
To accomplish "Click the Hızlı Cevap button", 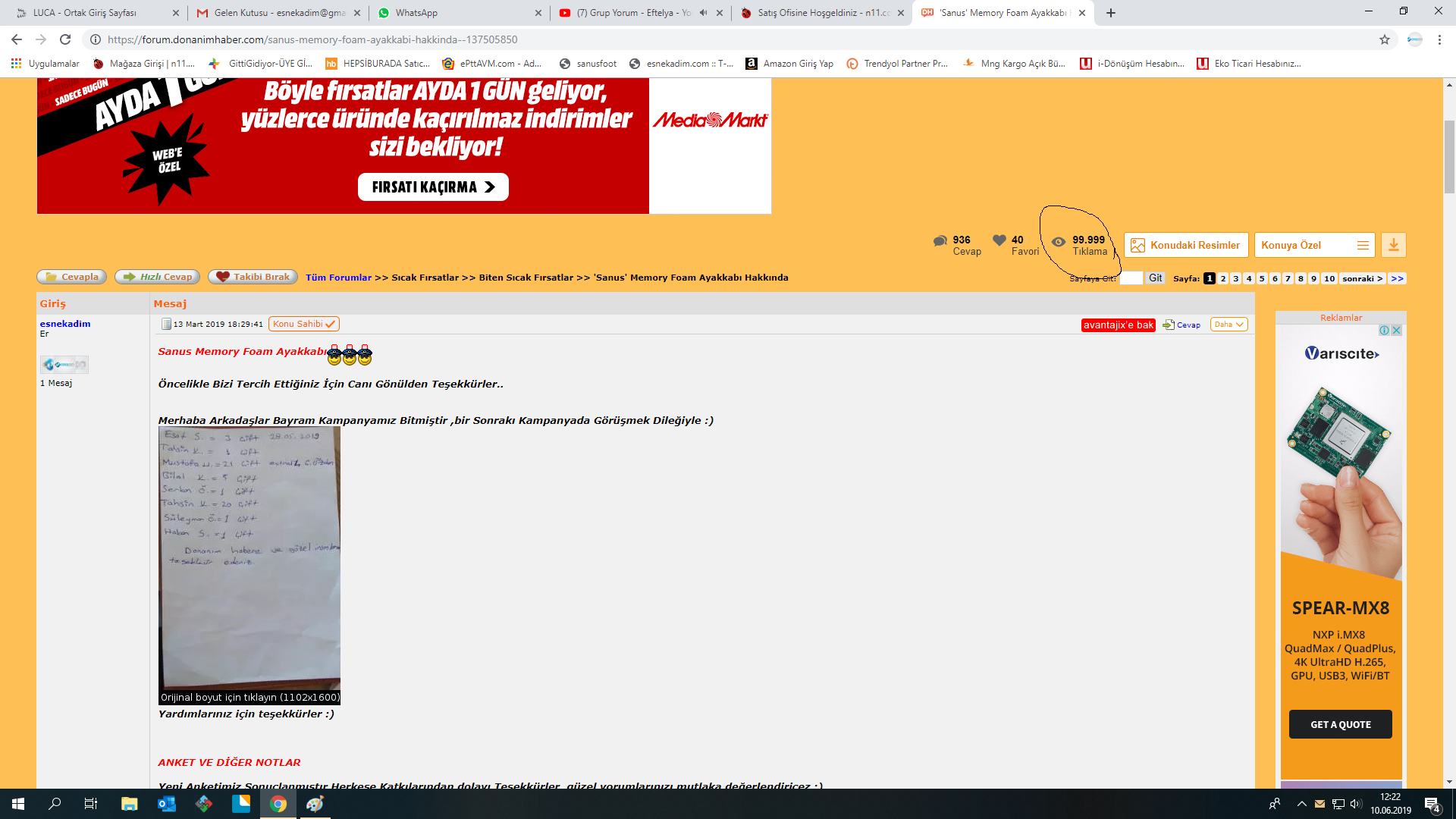I will (x=157, y=277).
